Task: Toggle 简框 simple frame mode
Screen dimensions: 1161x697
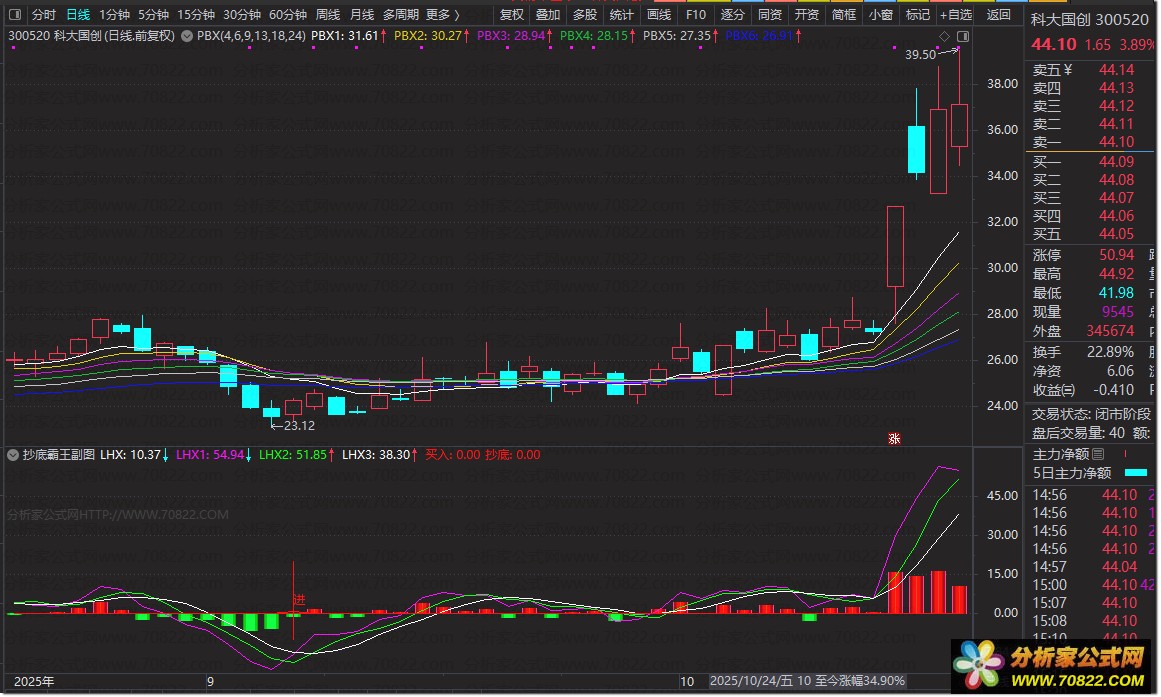Action: [844, 14]
